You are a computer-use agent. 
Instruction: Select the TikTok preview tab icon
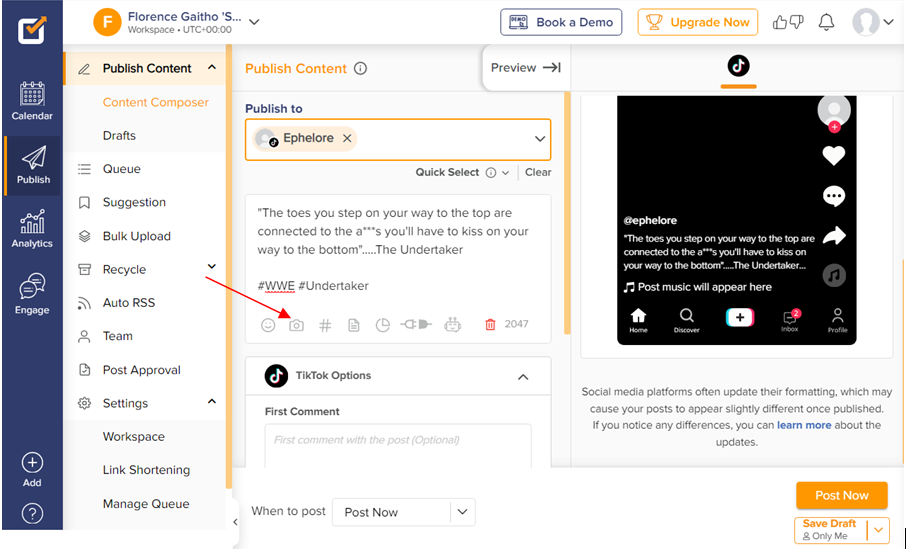pyautogui.click(x=738, y=66)
